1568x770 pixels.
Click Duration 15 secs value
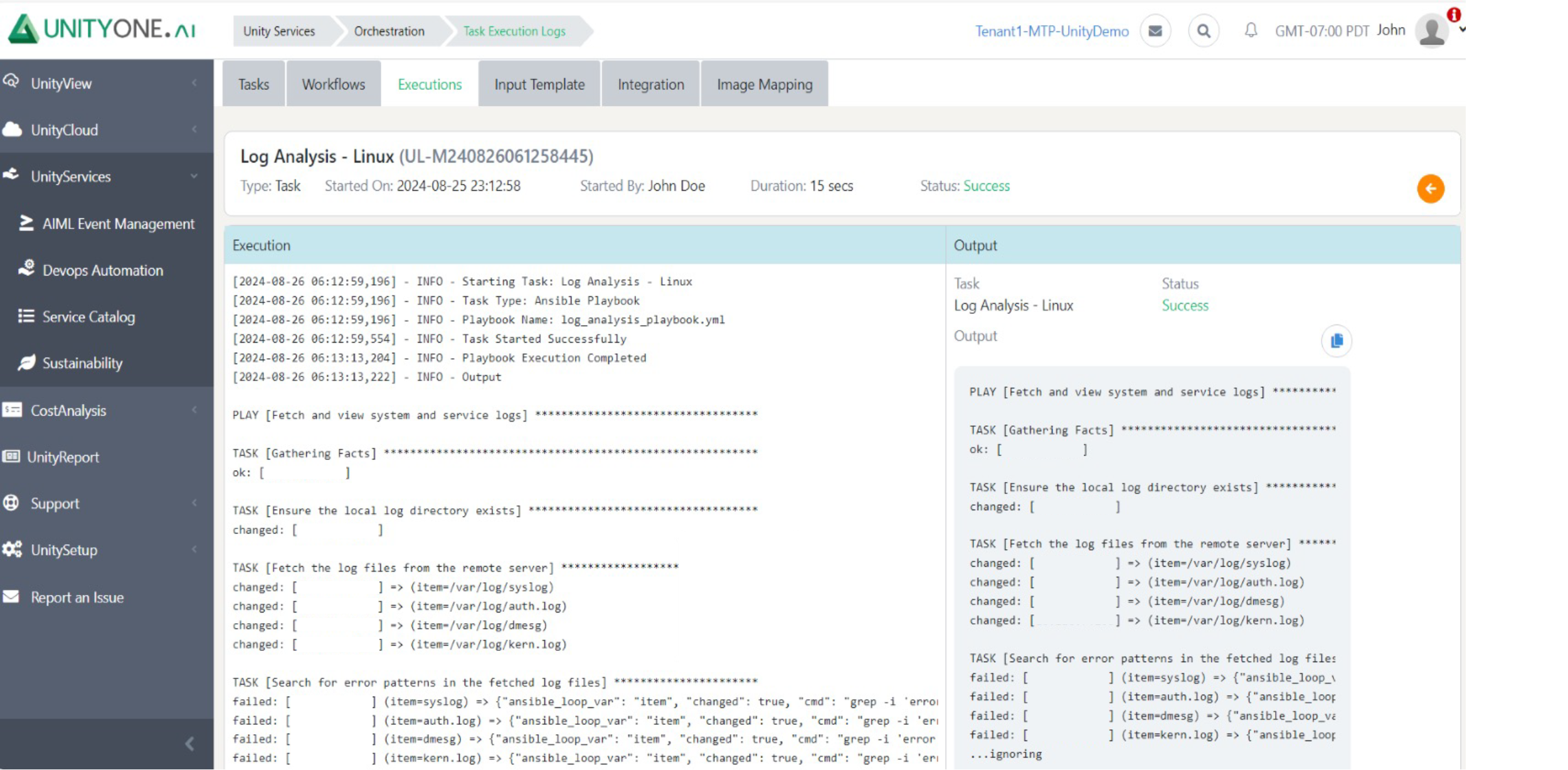coord(831,186)
